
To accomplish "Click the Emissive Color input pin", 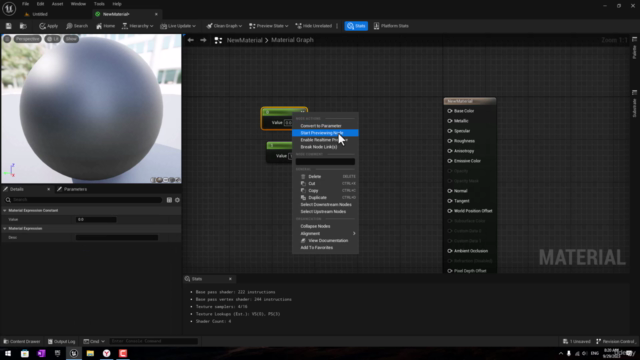I will (x=449, y=161).
